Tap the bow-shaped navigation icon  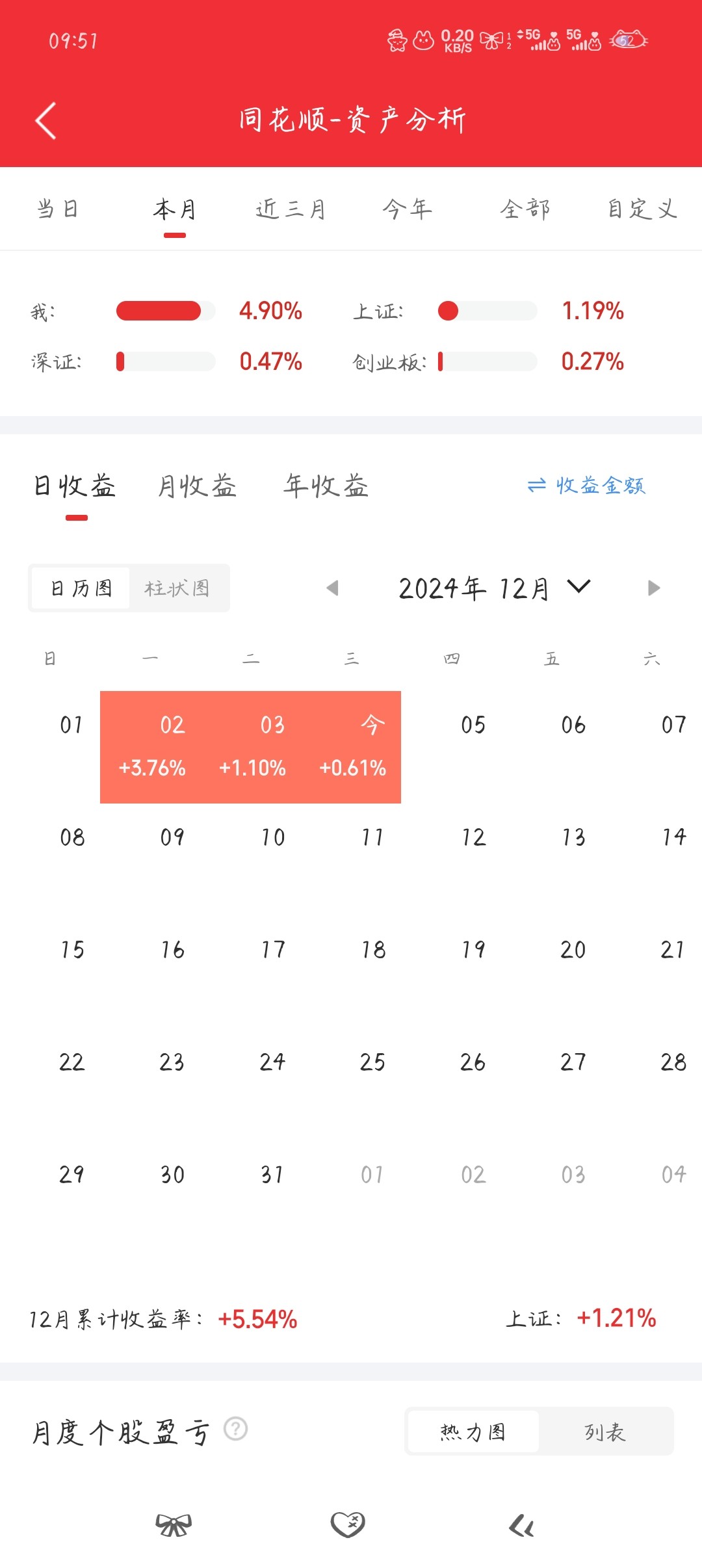[174, 1524]
